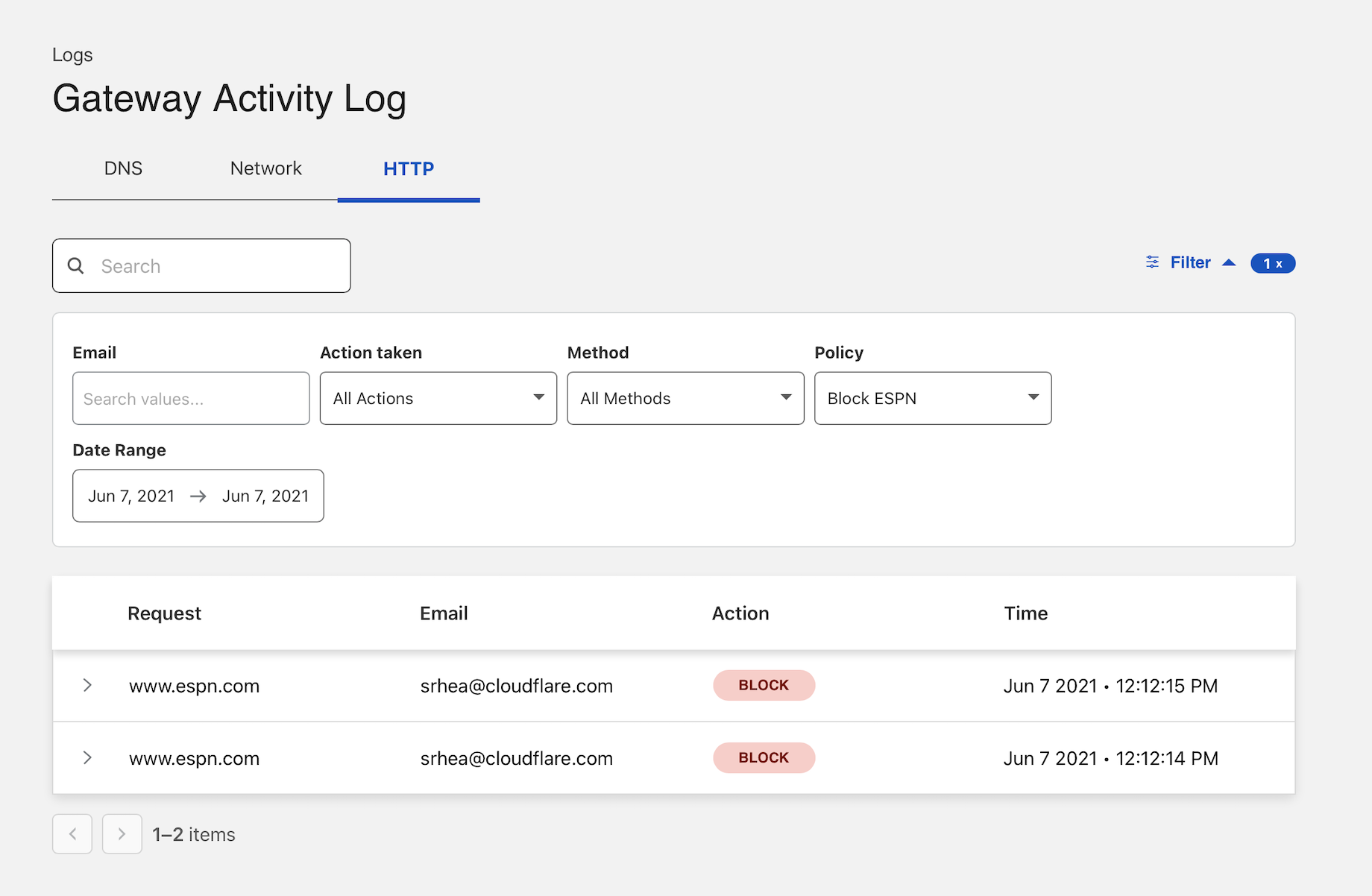Focus the main Search box
The height and width of the screenshot is (896, 1372).
(x=216, y=266)
